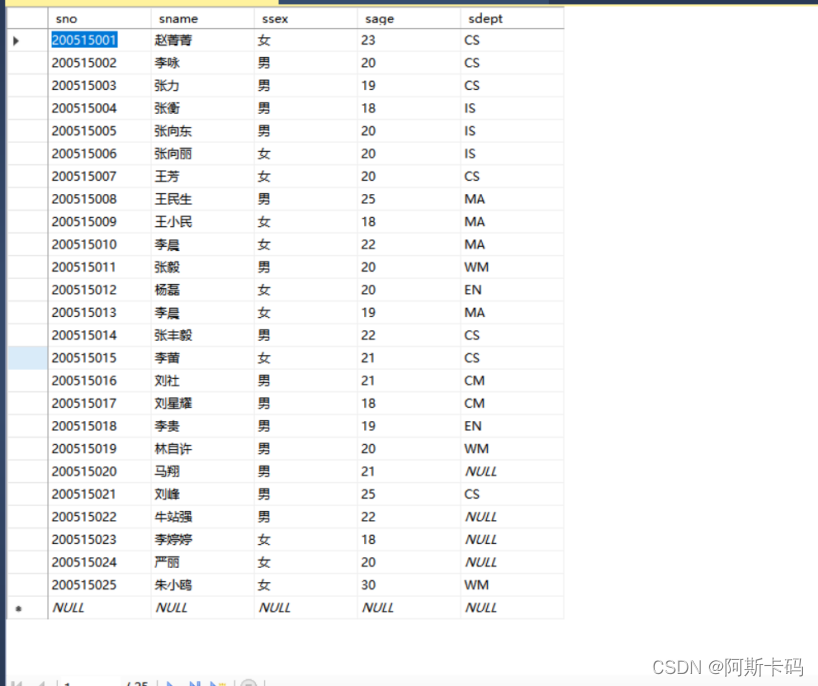Click the sno column header
818x686 pixels.
(x=99, y=19)
